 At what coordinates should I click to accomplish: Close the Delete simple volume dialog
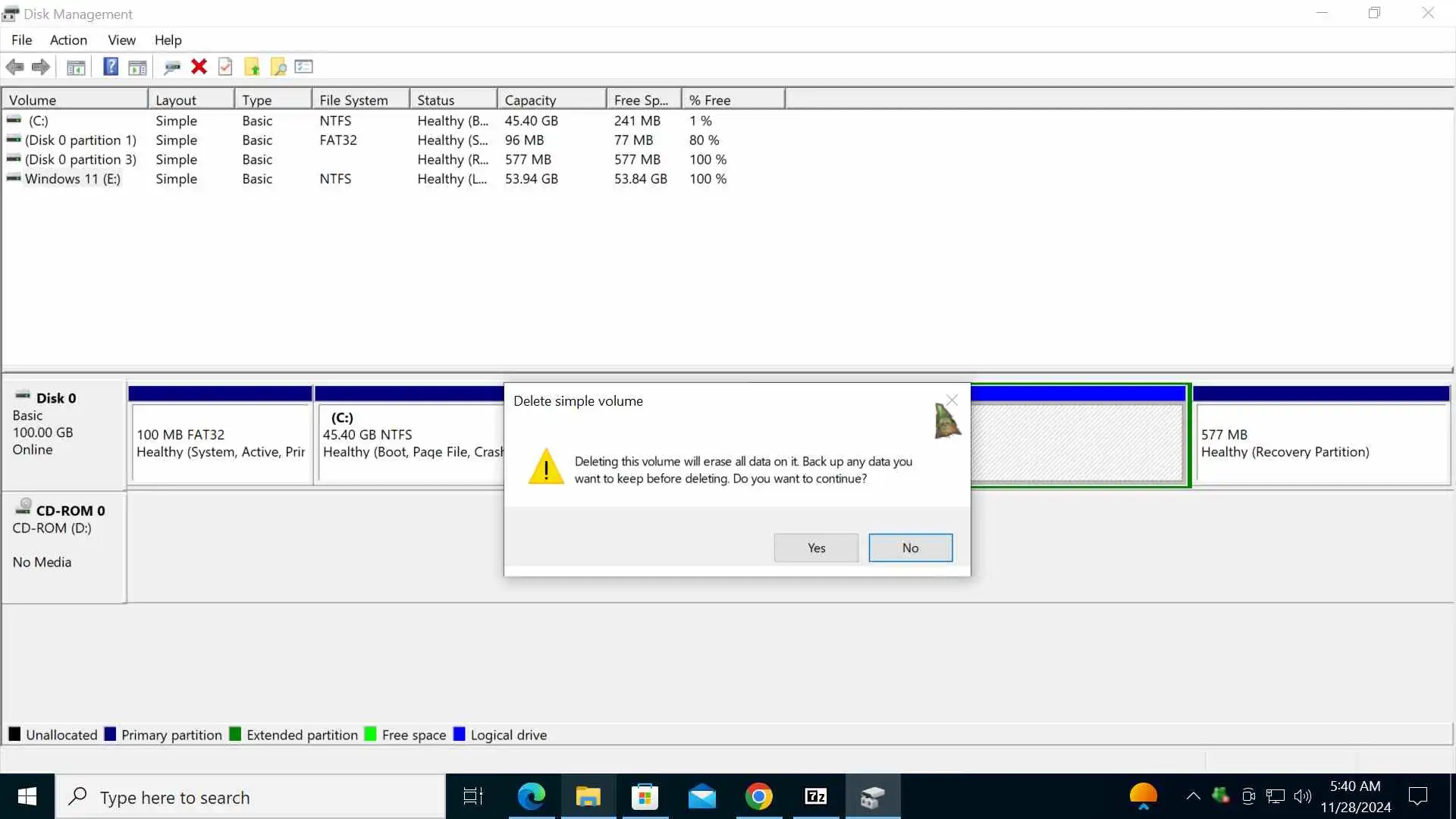point(952,400)
